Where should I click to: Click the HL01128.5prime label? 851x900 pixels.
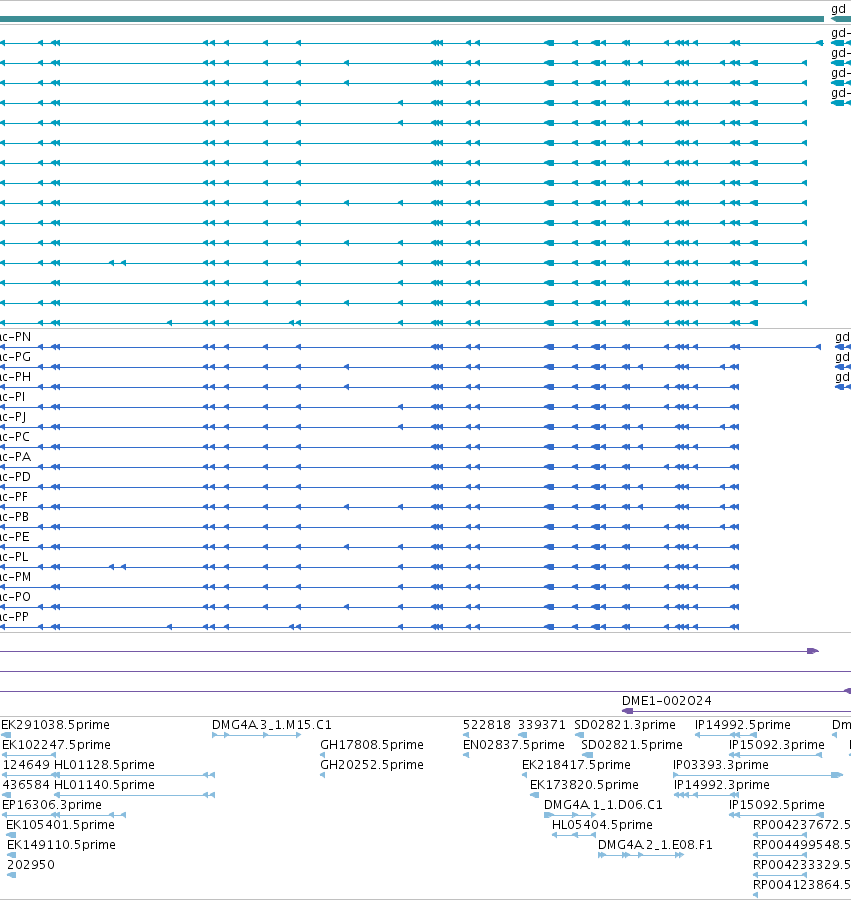104,765
